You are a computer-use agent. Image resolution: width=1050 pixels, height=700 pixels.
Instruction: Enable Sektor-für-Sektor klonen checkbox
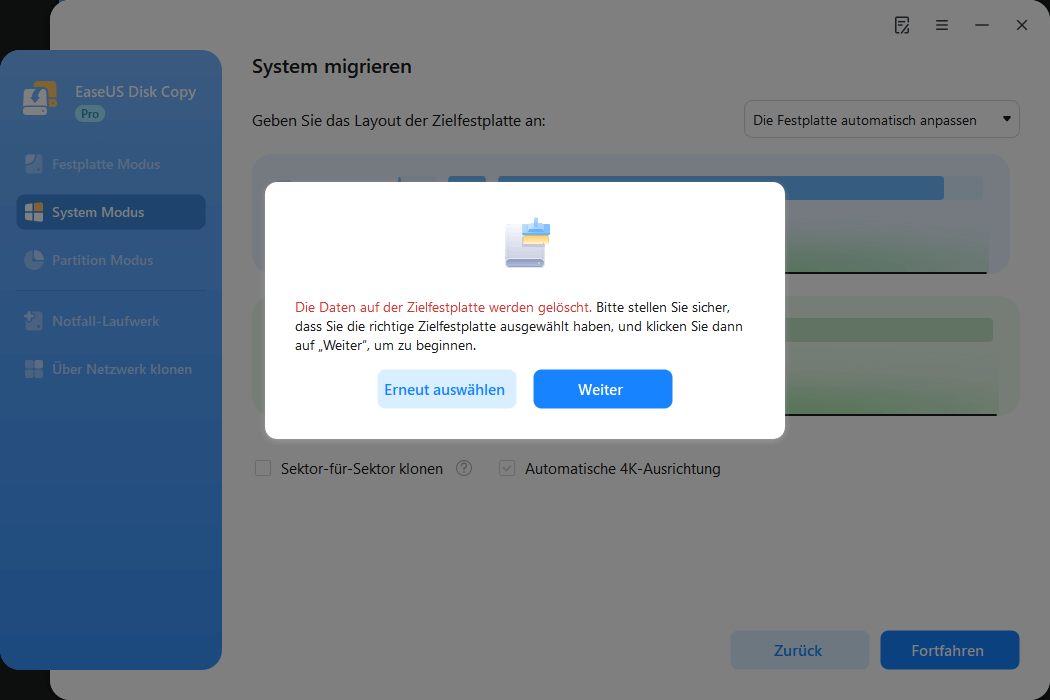(x=263, y=468)
